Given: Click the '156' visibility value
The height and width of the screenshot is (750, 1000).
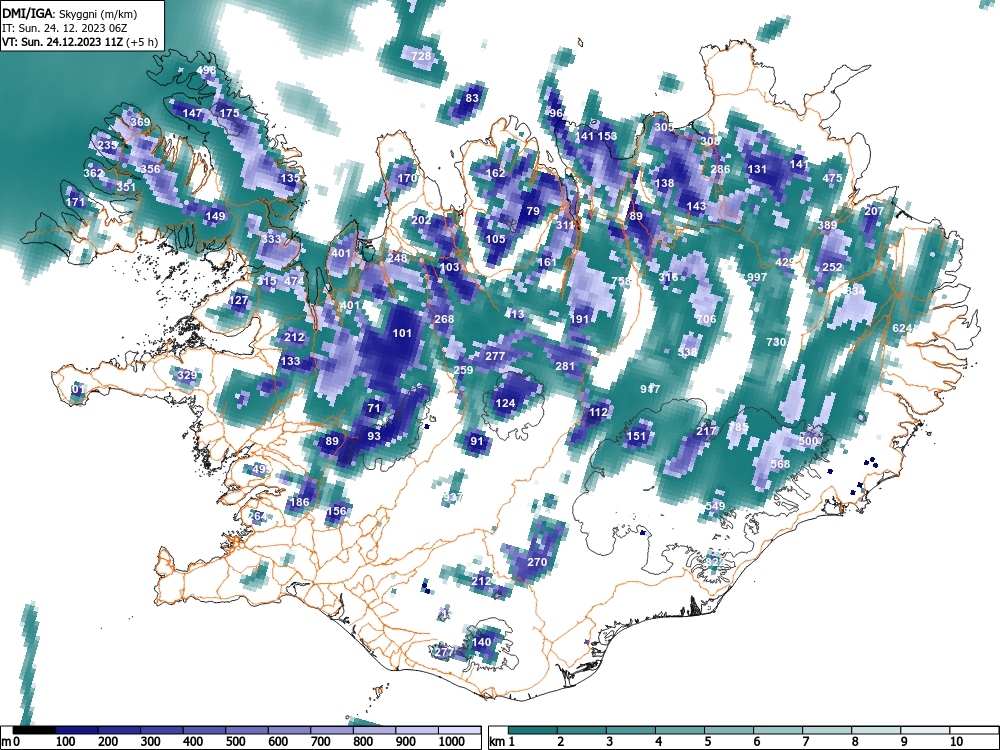Looking at the screenshot, I should 336,511.
